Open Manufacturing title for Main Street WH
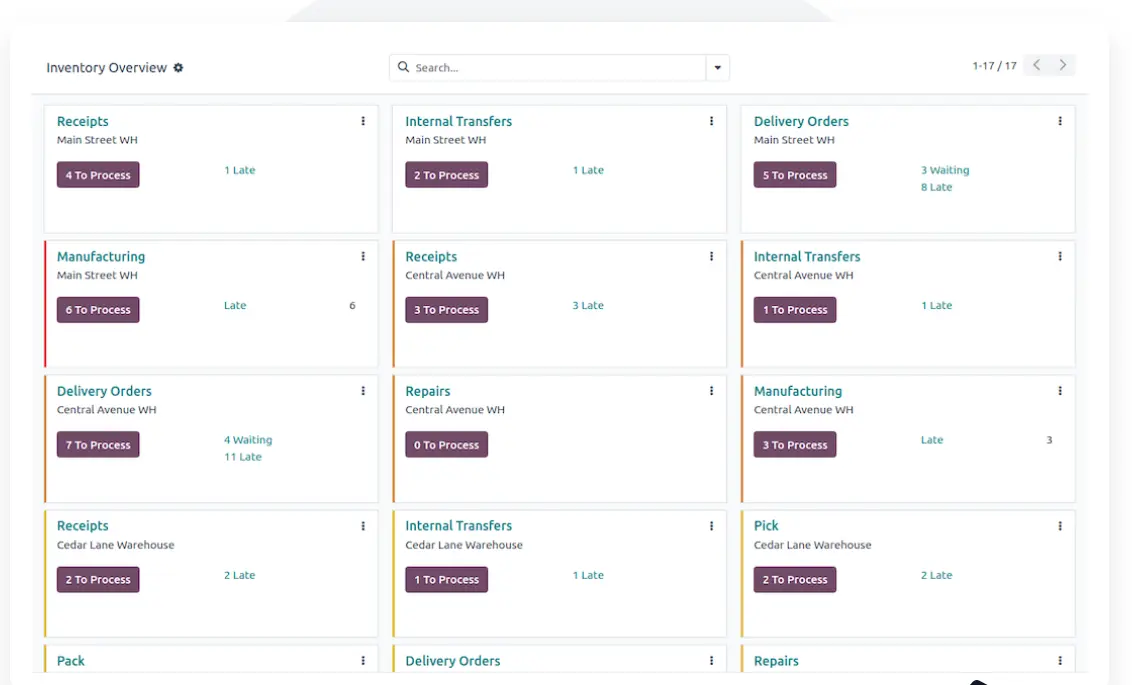The image size is (1132, 685). coord(101,256)
